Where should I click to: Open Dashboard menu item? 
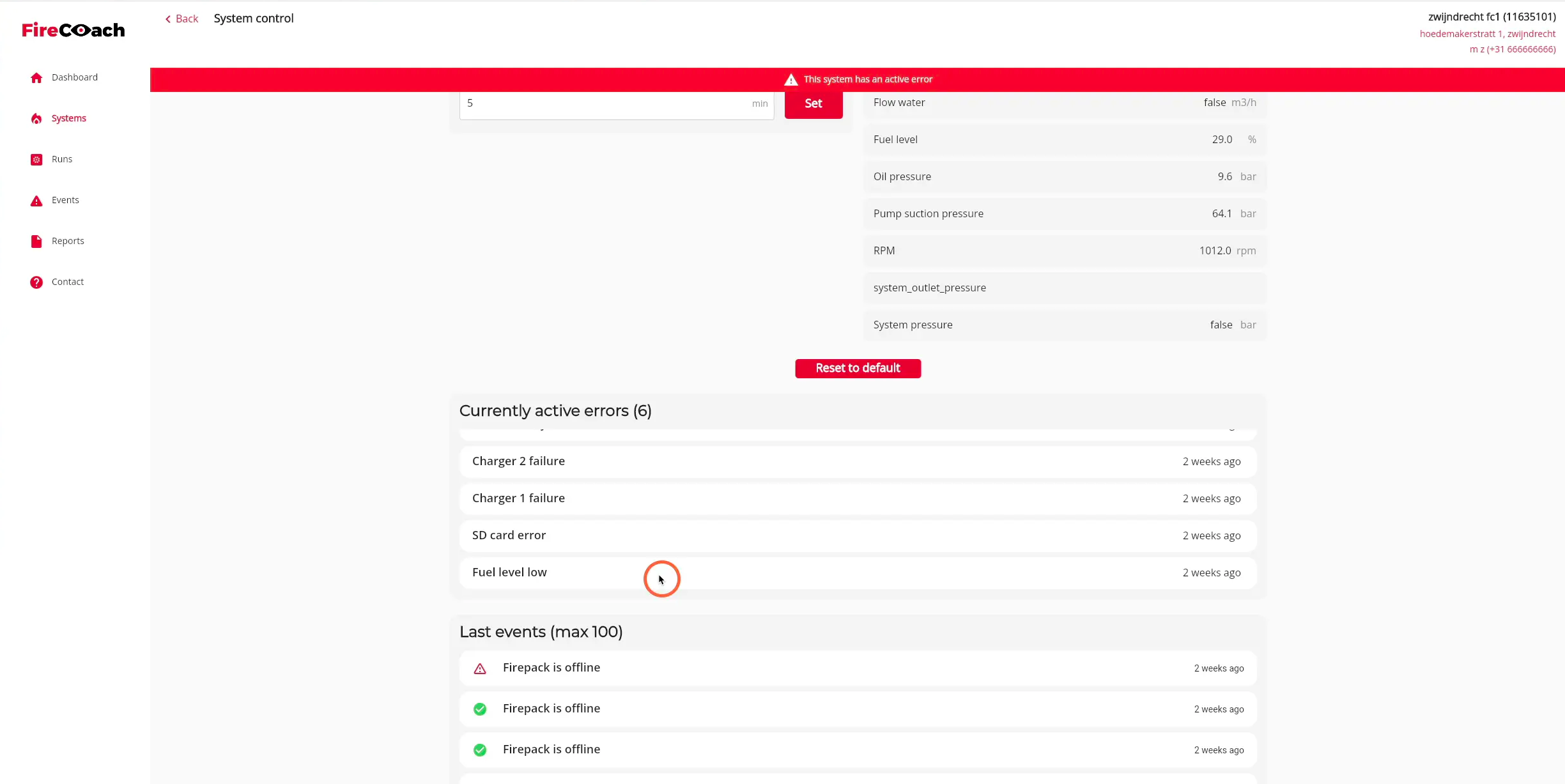point(75,77)
